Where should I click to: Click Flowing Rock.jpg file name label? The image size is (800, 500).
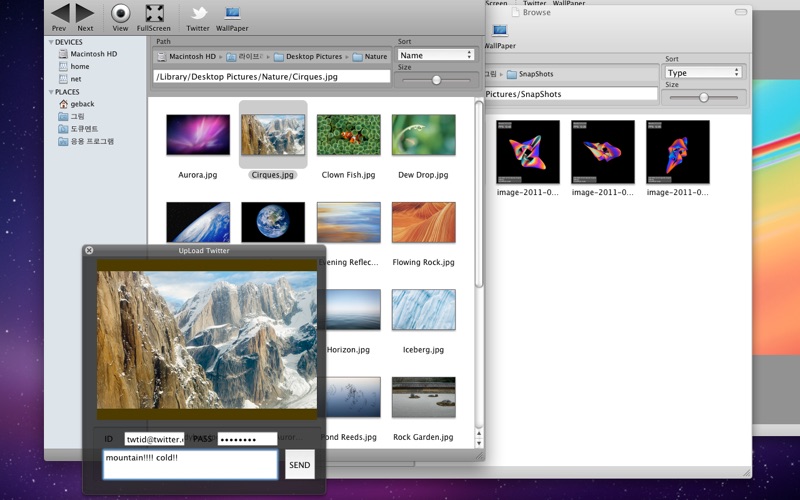tap(423, 262)
